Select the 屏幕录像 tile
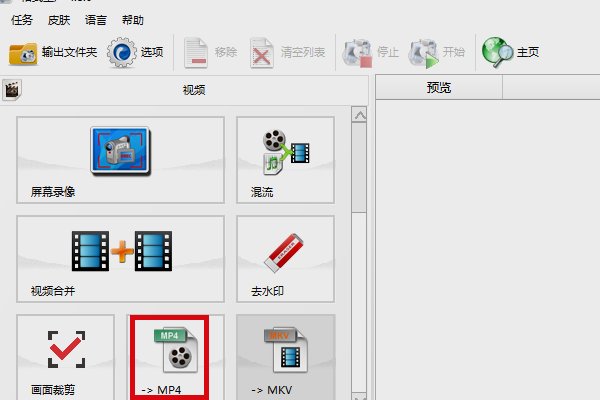Screen dimensions: 600x400 click(121, 160)
